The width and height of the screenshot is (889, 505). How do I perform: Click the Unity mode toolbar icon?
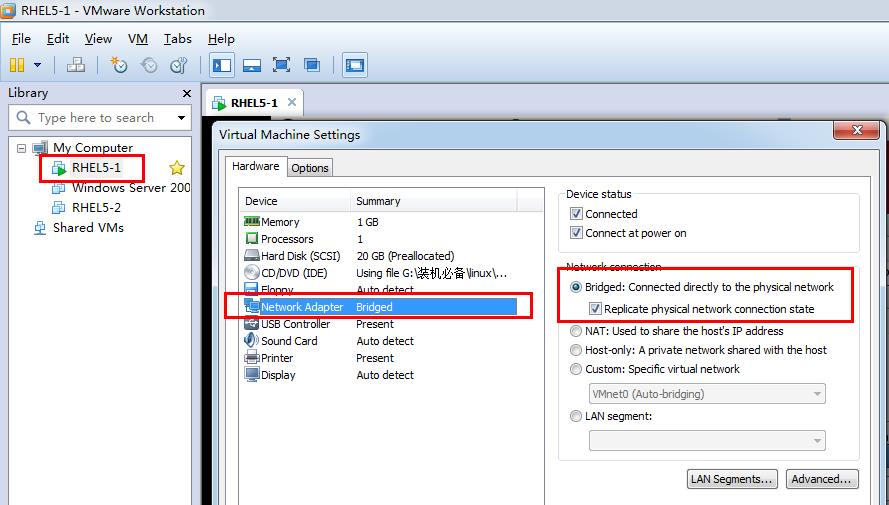tap(312, 65)
